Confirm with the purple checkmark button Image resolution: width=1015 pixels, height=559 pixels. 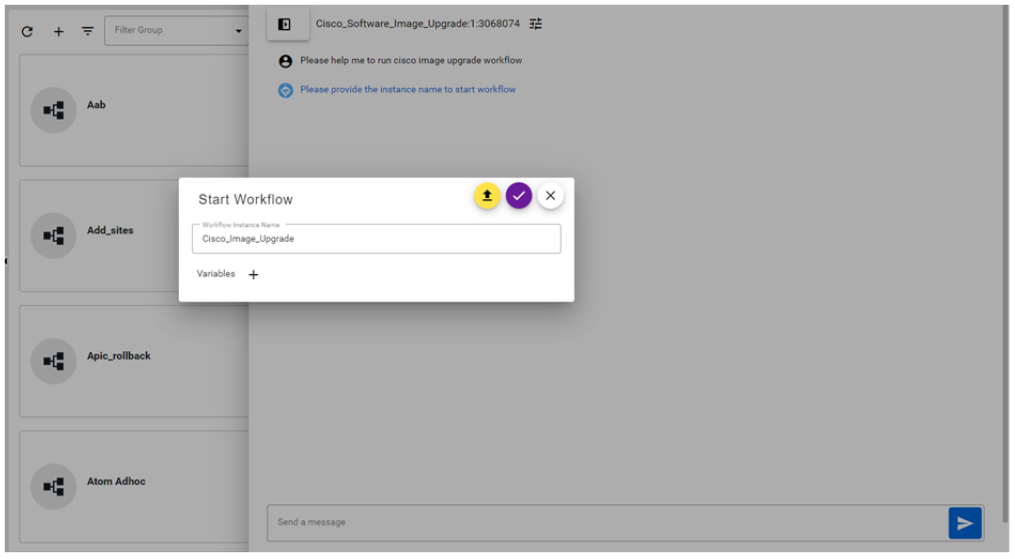point(519,195)
